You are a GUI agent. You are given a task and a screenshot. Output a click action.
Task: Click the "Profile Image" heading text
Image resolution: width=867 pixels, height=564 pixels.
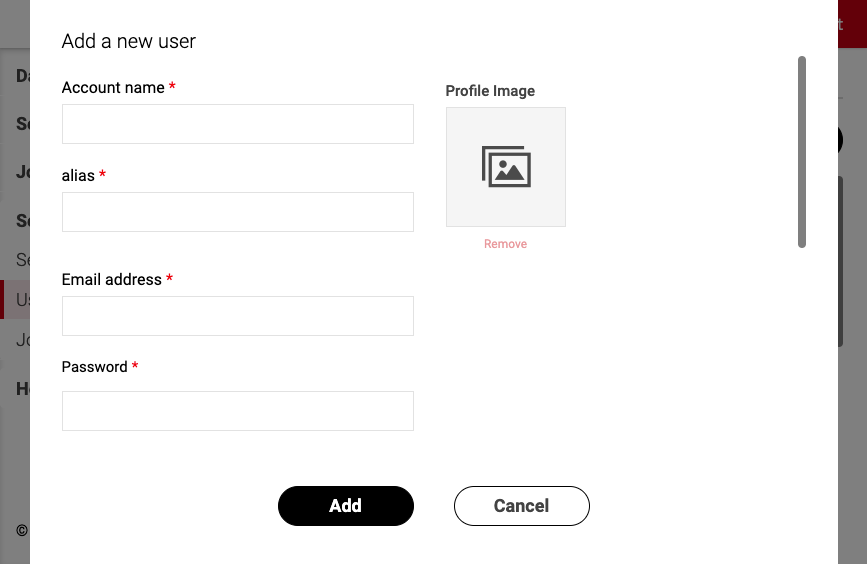[x=490, y=91]
